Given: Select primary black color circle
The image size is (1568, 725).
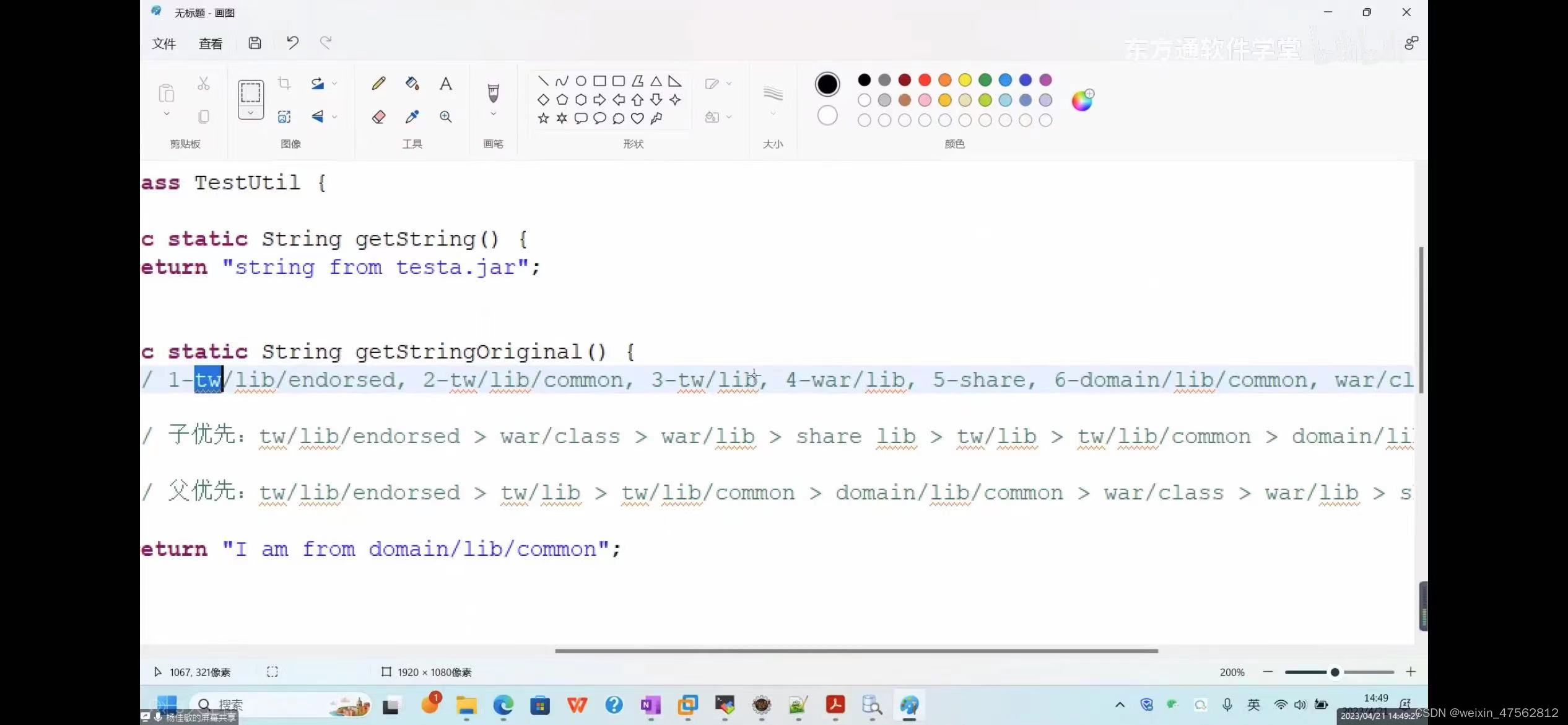Looking at the screenshot, I should click(x=827, y=84).
